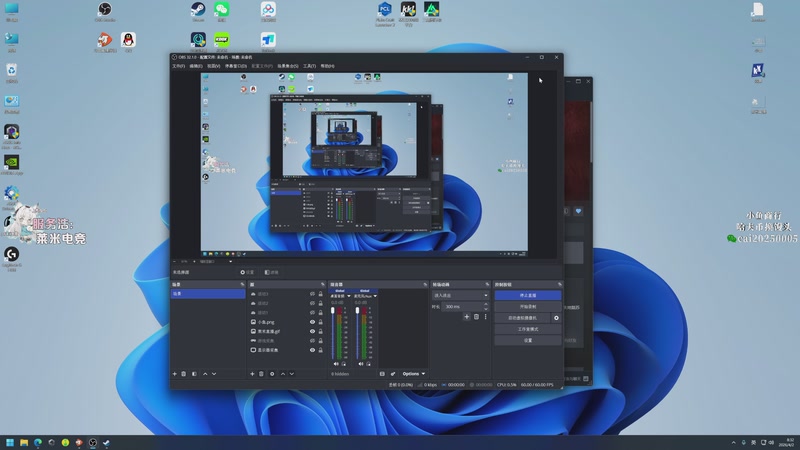Expand the scene transition type dropdown

[x=459, y=296]
